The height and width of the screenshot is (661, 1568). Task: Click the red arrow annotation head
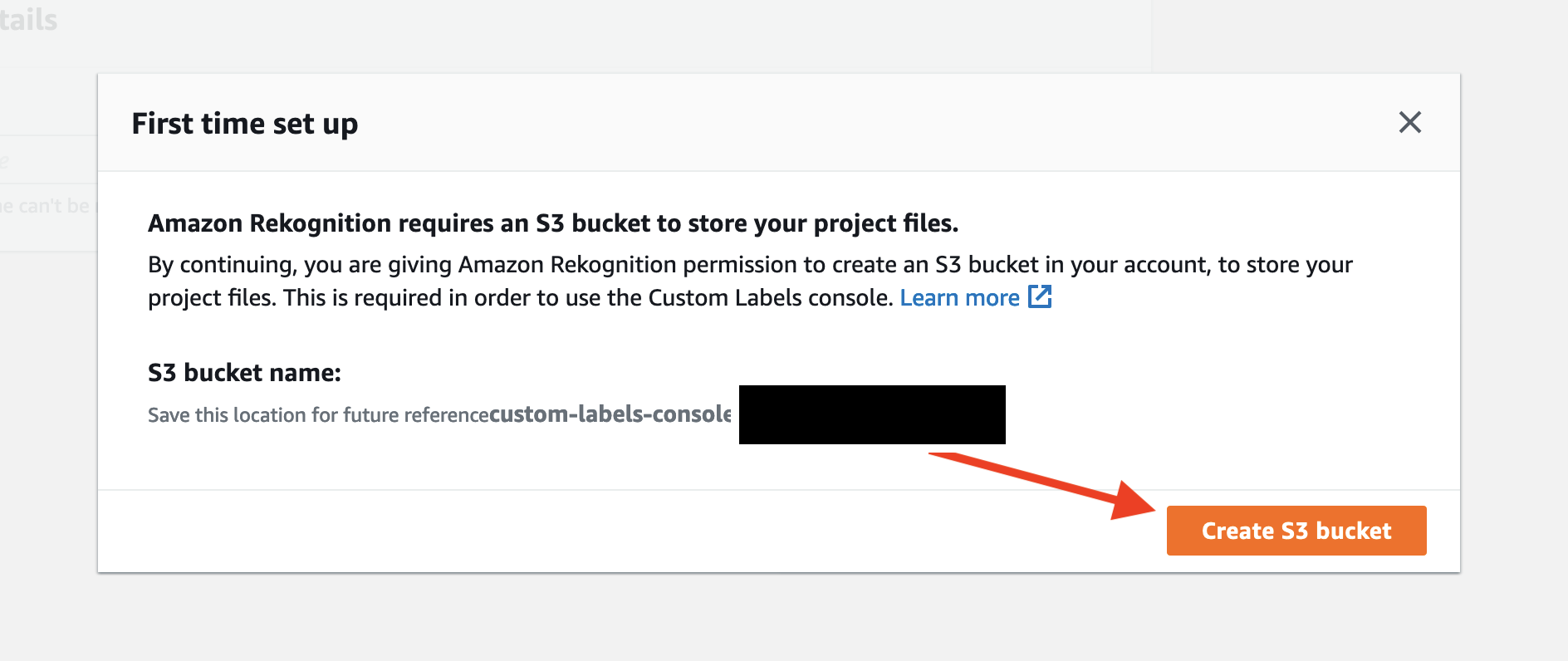[1133, 501]
